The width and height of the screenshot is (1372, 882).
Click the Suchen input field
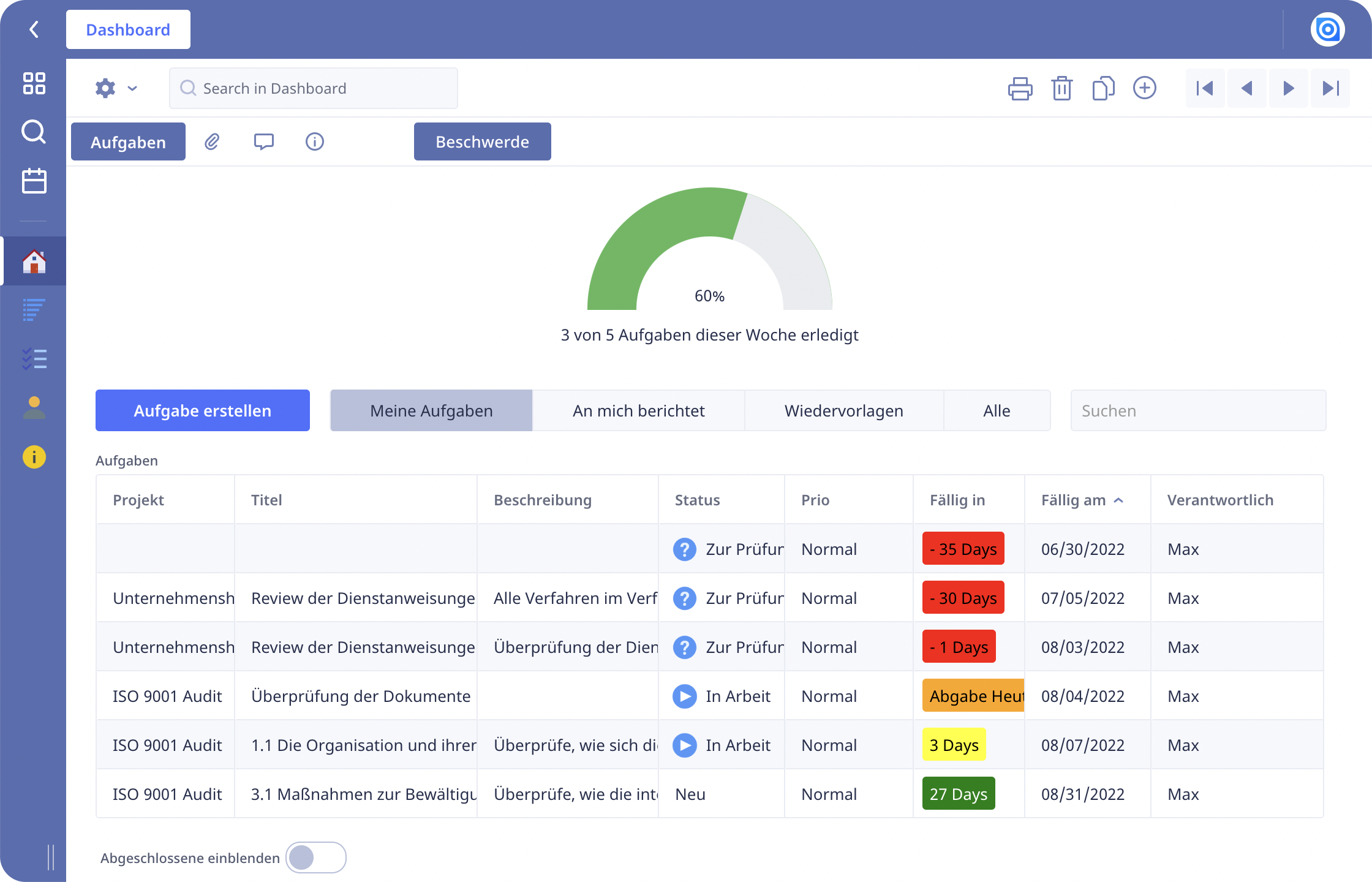click(x=1197, y=410)
